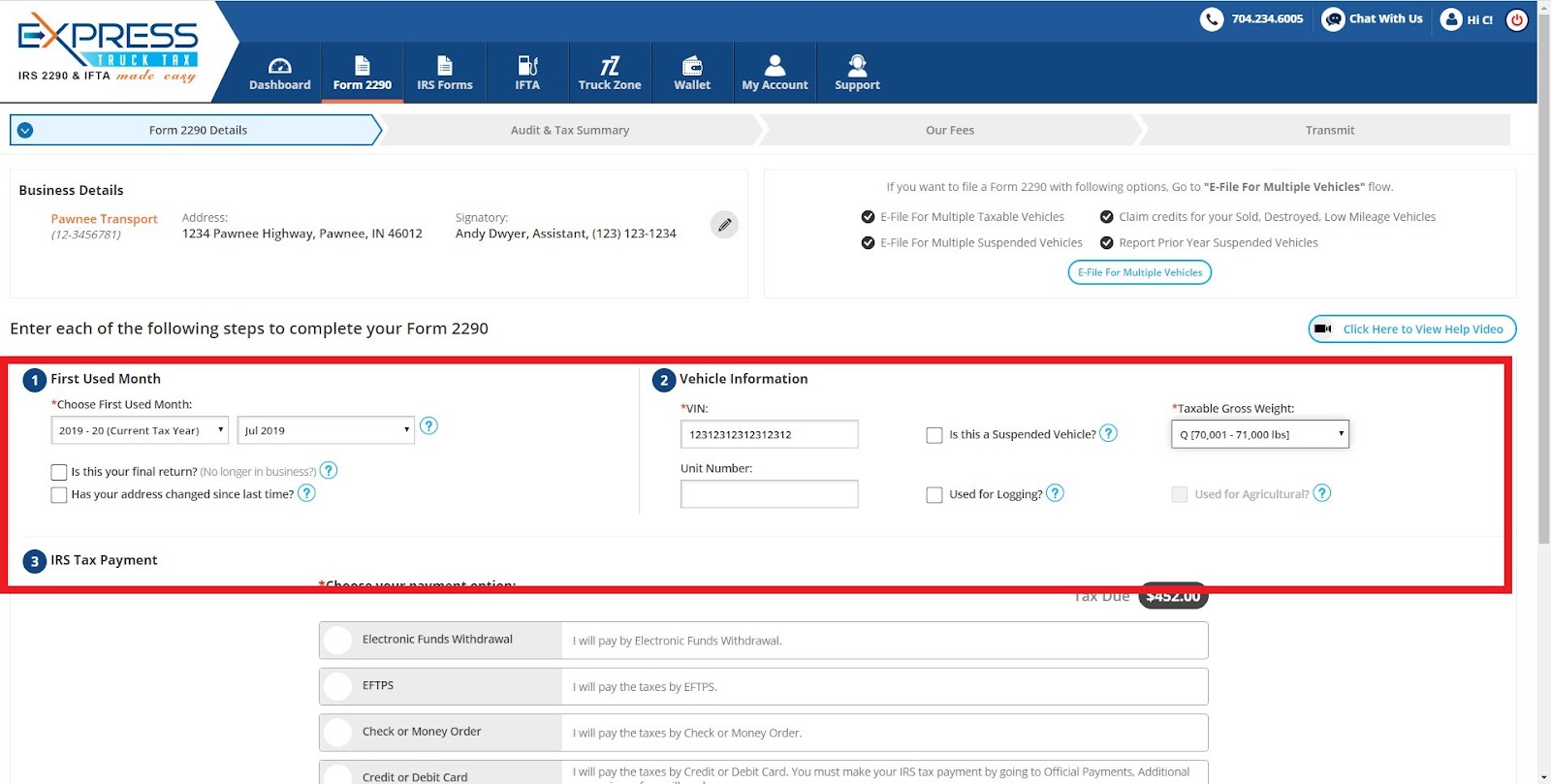
Task: Check 'Has your address changed since last time?'
Action: tap(59, 494)
